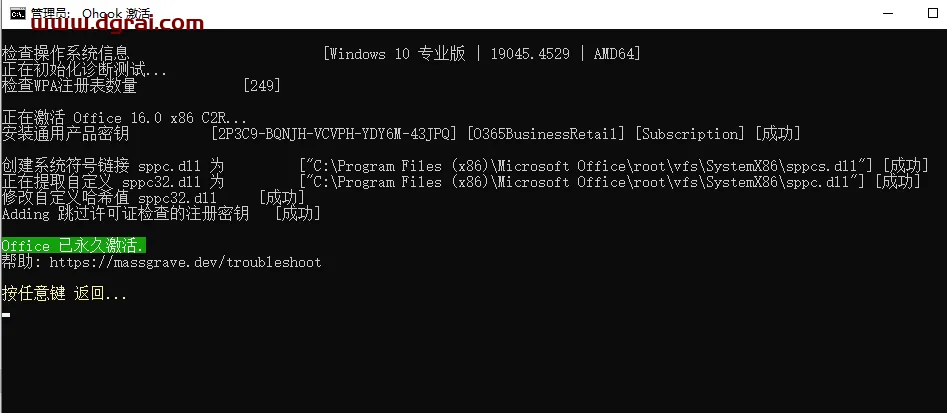Select the [Subscription] license type text

click(x=690, y=133)
